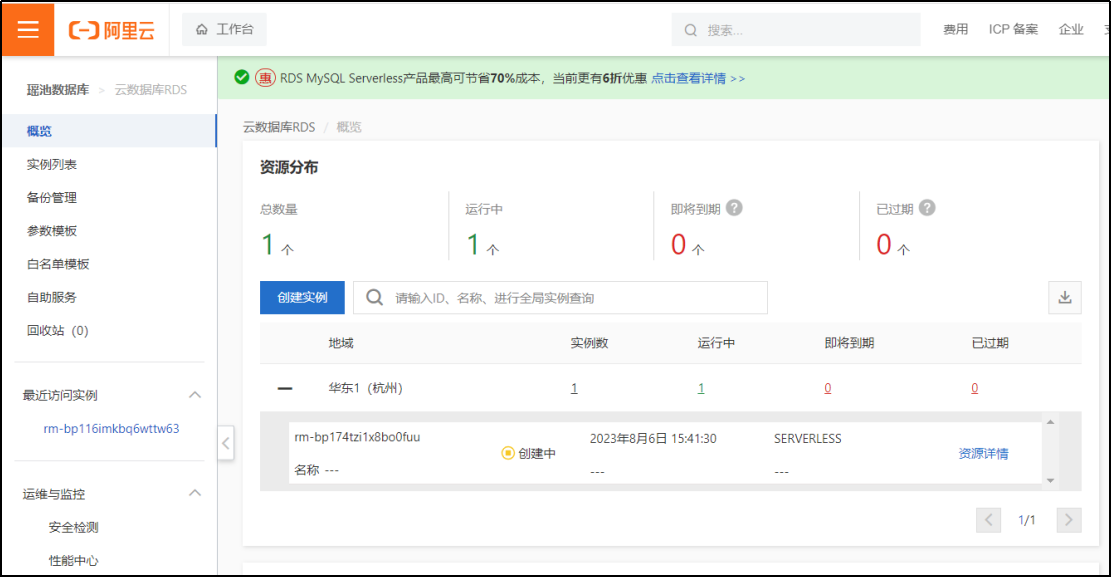This screenshot has height=577, width=1112.
Task: Open ICP 备案 in the top navigation
Action: [x=1013, y=30]
